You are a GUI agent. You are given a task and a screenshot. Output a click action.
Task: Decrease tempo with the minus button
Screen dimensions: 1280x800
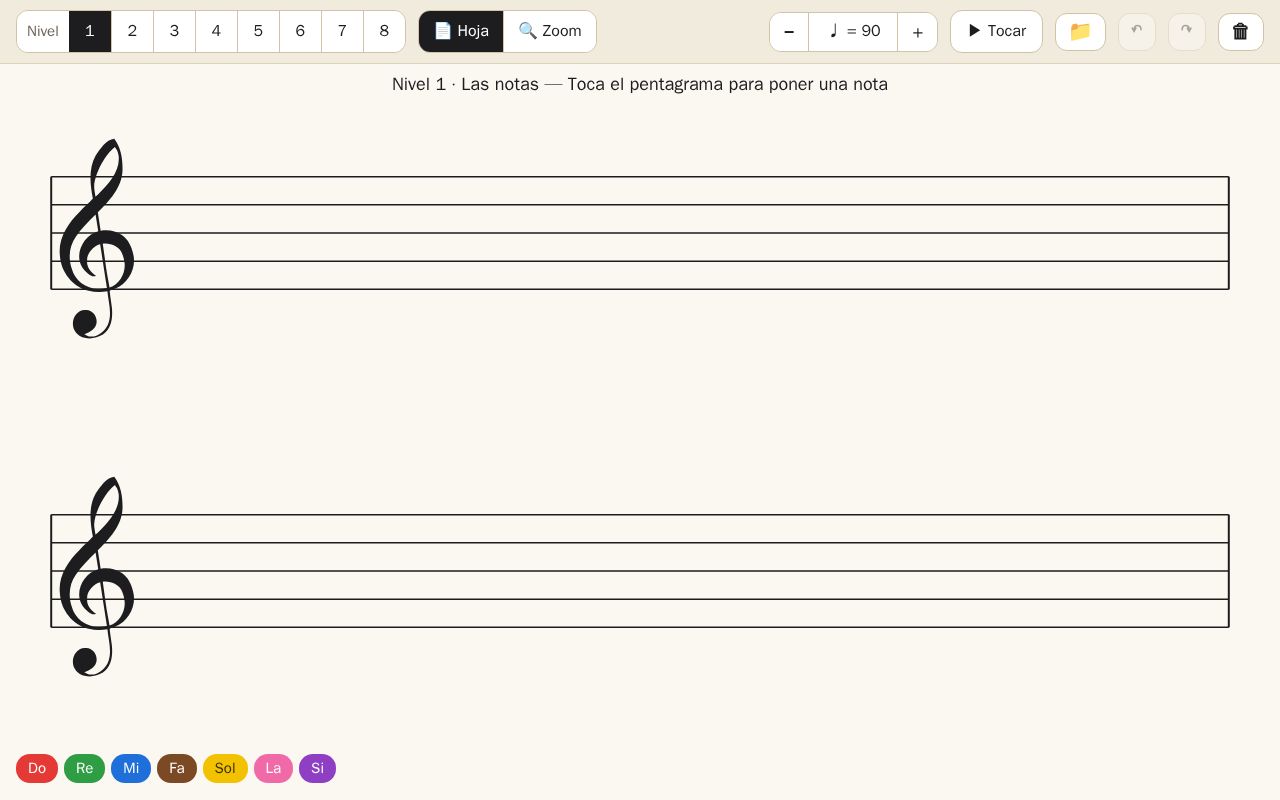789,32
